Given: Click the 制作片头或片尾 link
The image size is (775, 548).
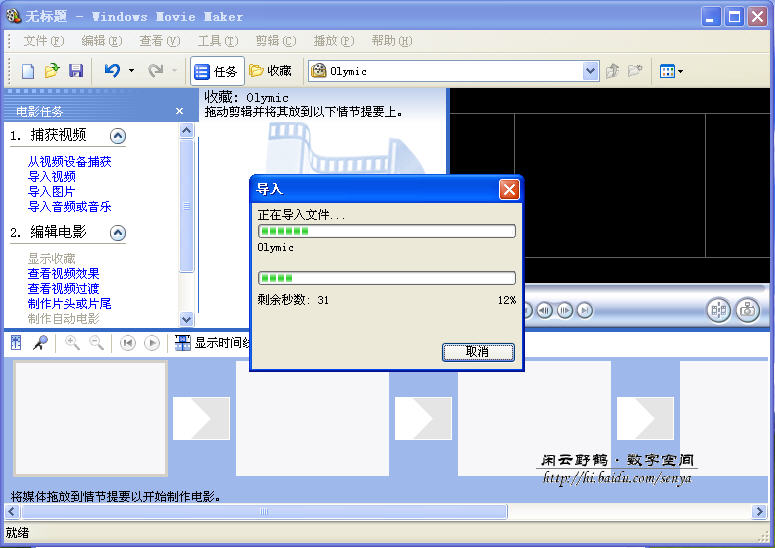Looking at the screenshot, I should click(x=69, y=303).
